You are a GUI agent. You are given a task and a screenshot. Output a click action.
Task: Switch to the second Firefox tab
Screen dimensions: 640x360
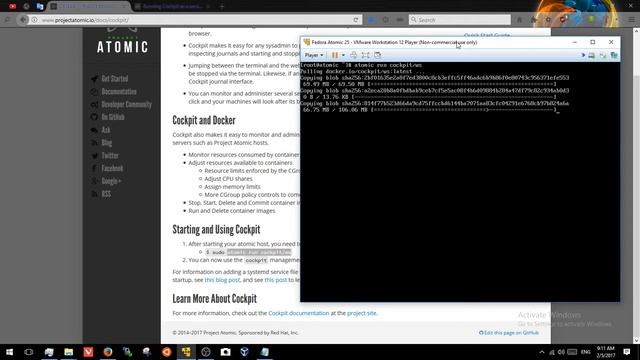tap(173, 7)
